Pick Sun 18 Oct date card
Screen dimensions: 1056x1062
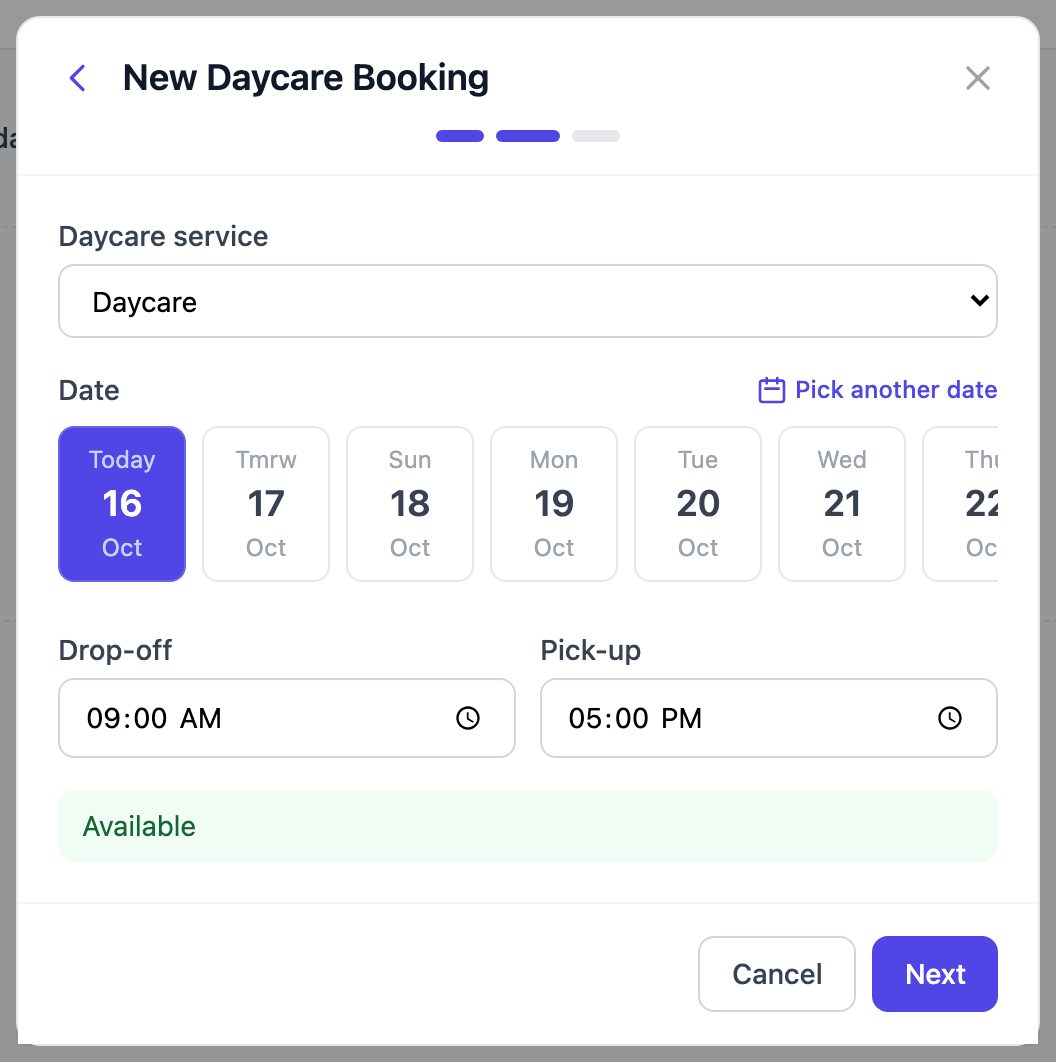tap(410, 504)
